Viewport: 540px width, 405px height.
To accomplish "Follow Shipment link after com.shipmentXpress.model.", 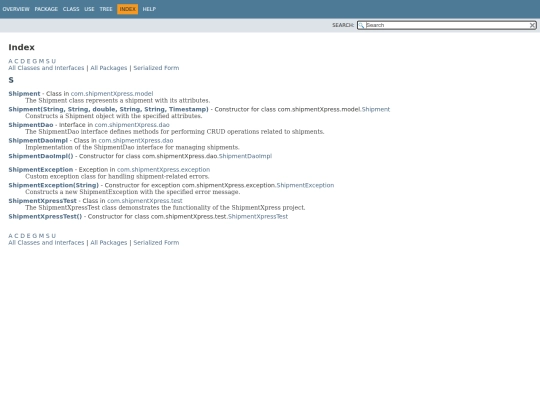I will [376, 109].
